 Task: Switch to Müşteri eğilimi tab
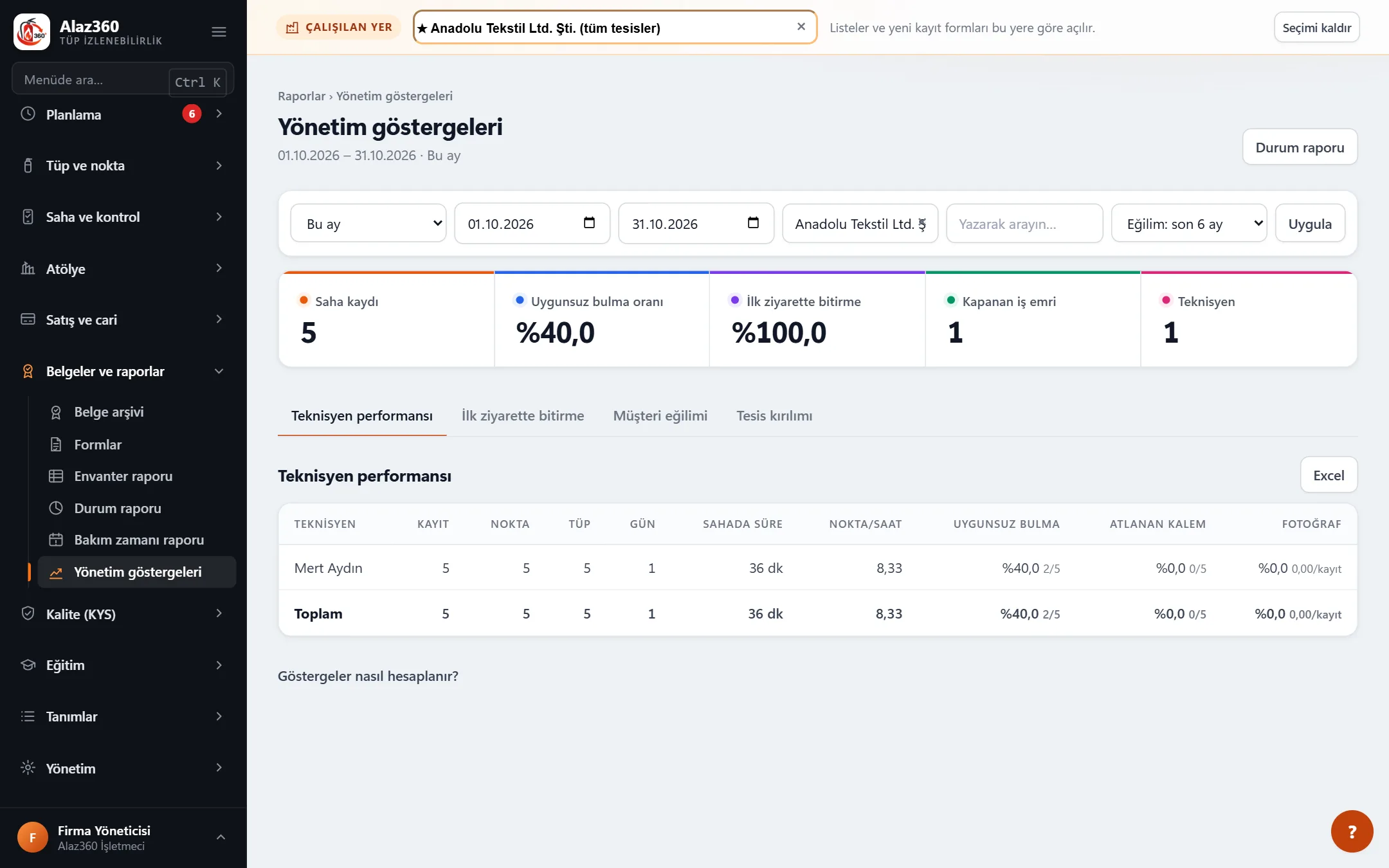coord(660,416)
